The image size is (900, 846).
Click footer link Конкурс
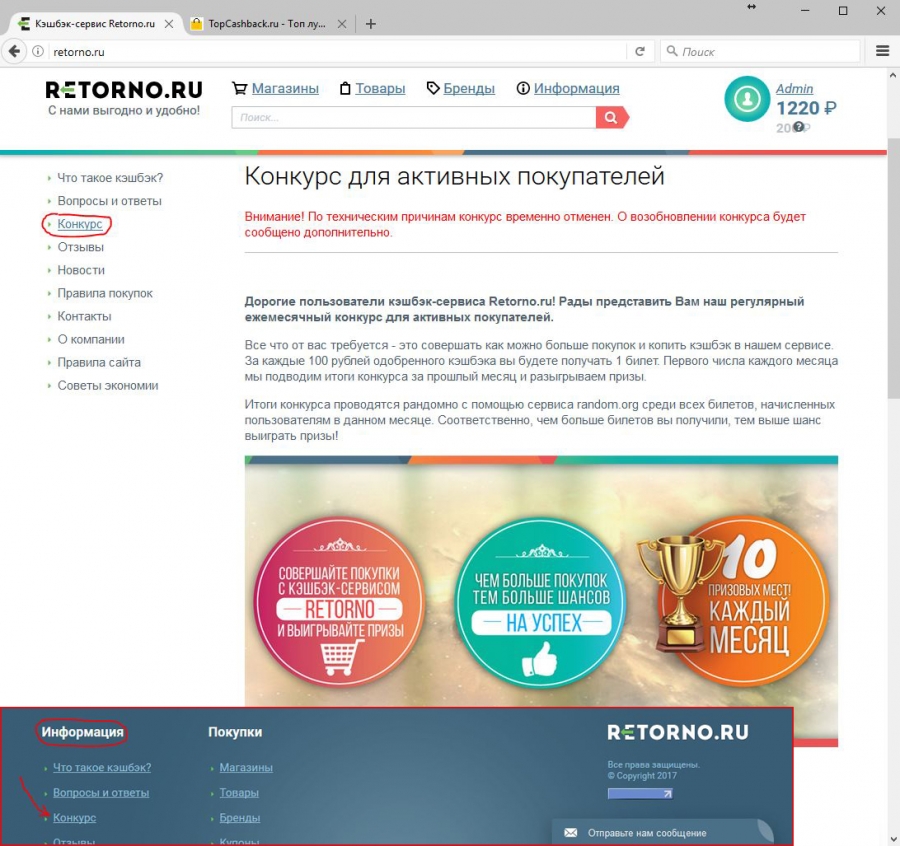click(74, 818)
